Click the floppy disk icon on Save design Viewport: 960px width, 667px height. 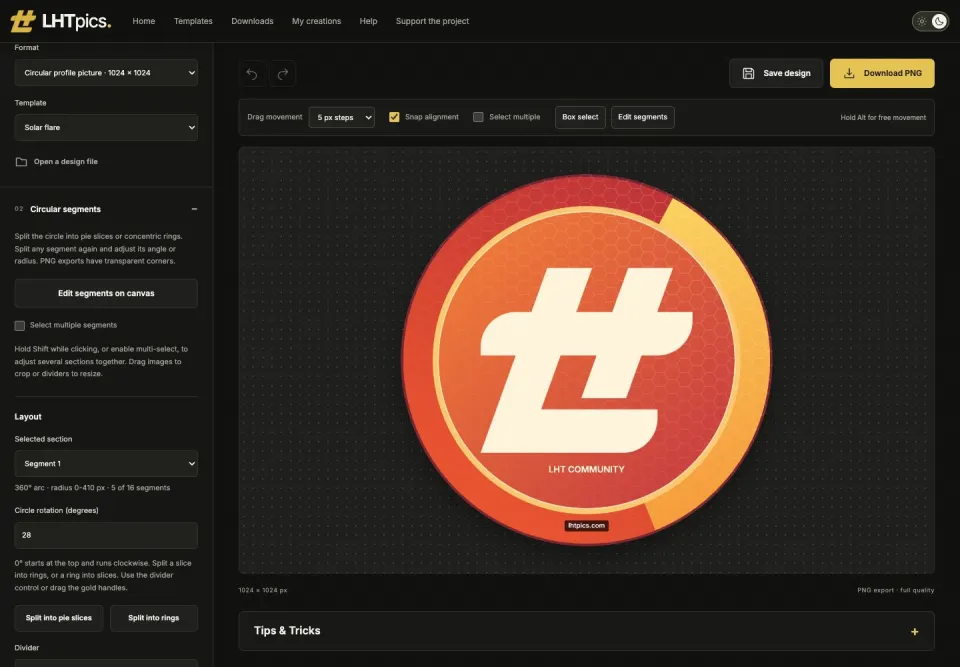click(x=748, y=73)
